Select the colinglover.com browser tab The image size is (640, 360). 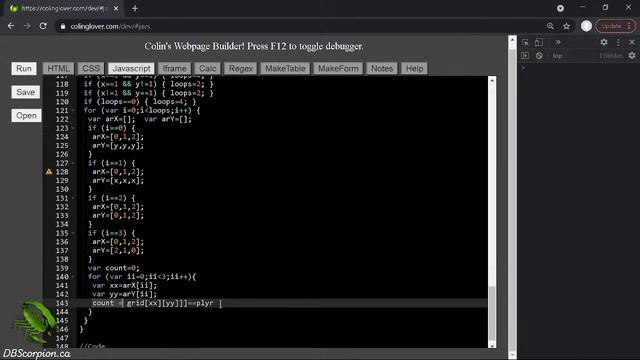coord(63,9)
